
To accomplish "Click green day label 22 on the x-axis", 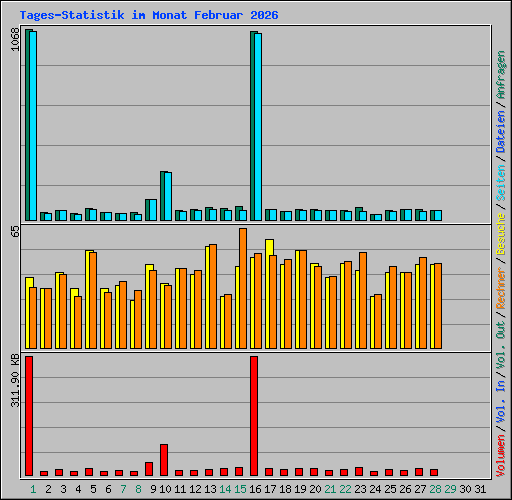I will tap(345, 489).
